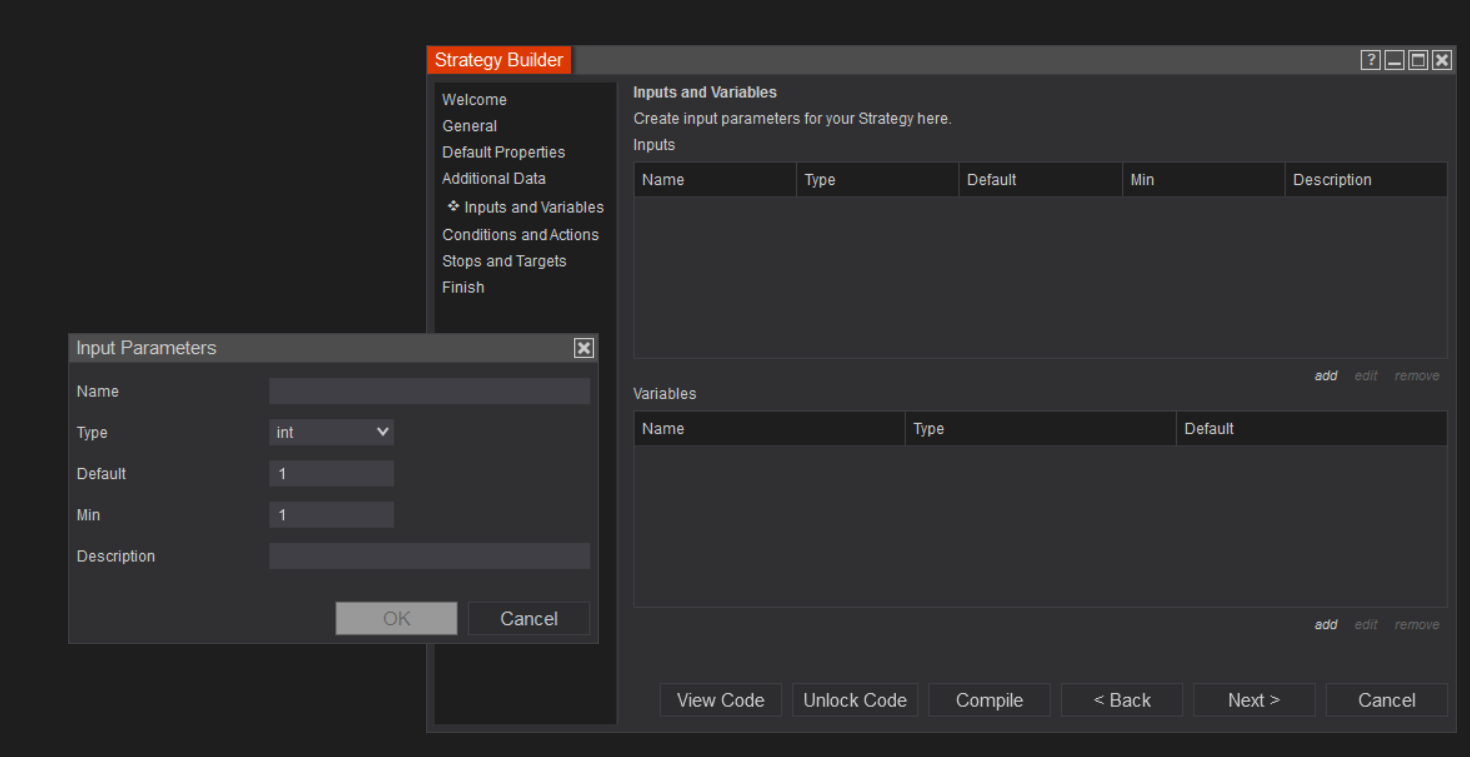Image resolution: width=1470 pixels, height=757 pixels.
Task: Open the General section
Action: 470,126
